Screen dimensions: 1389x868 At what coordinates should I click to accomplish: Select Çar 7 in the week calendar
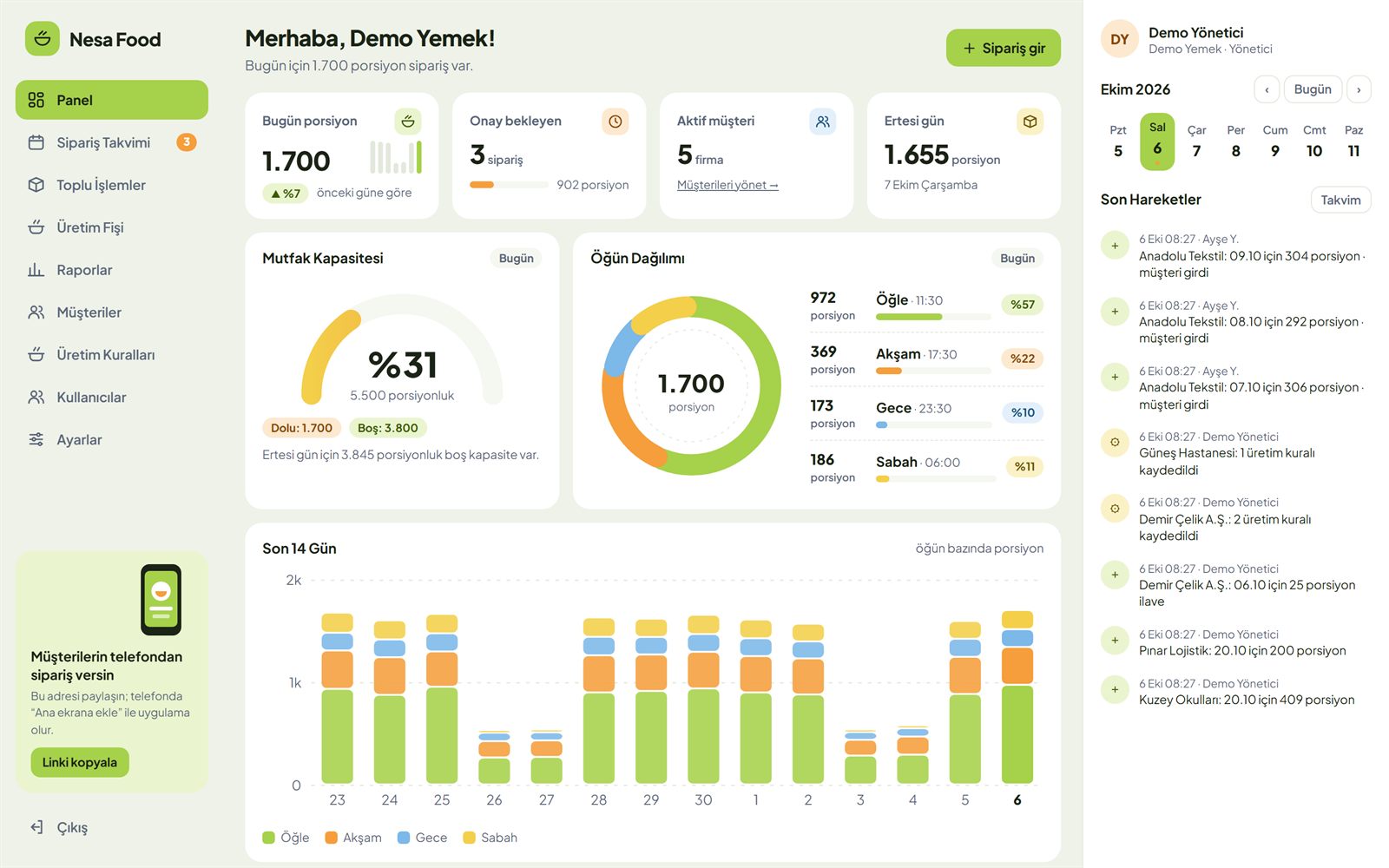(1196, 141)
